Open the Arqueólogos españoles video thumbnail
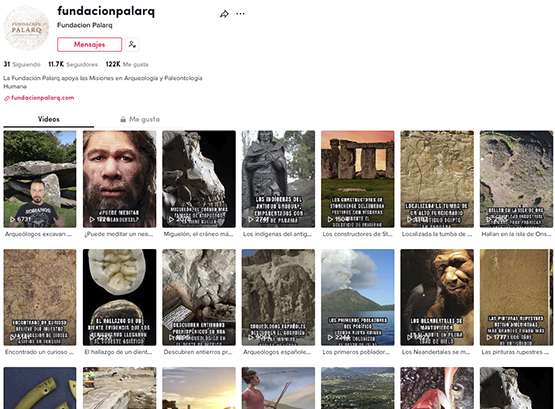Image resolution: width=555 pixels, height=409 pixels. (x=278, y=297)
